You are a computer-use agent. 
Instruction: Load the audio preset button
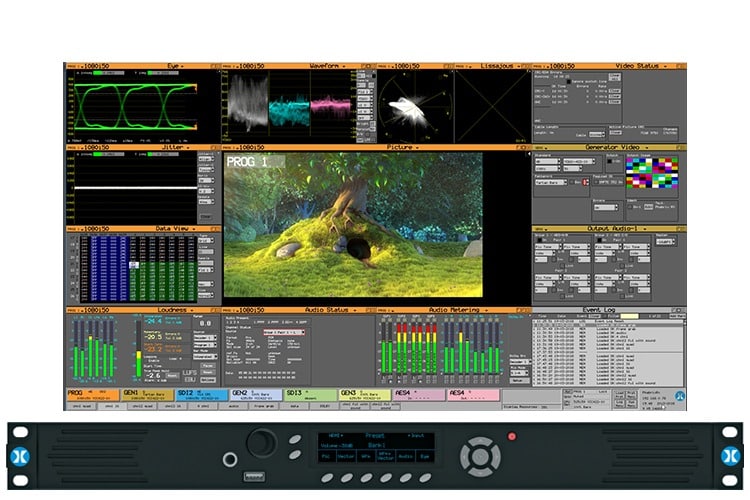pyautogui.click(x=233, y=406)
